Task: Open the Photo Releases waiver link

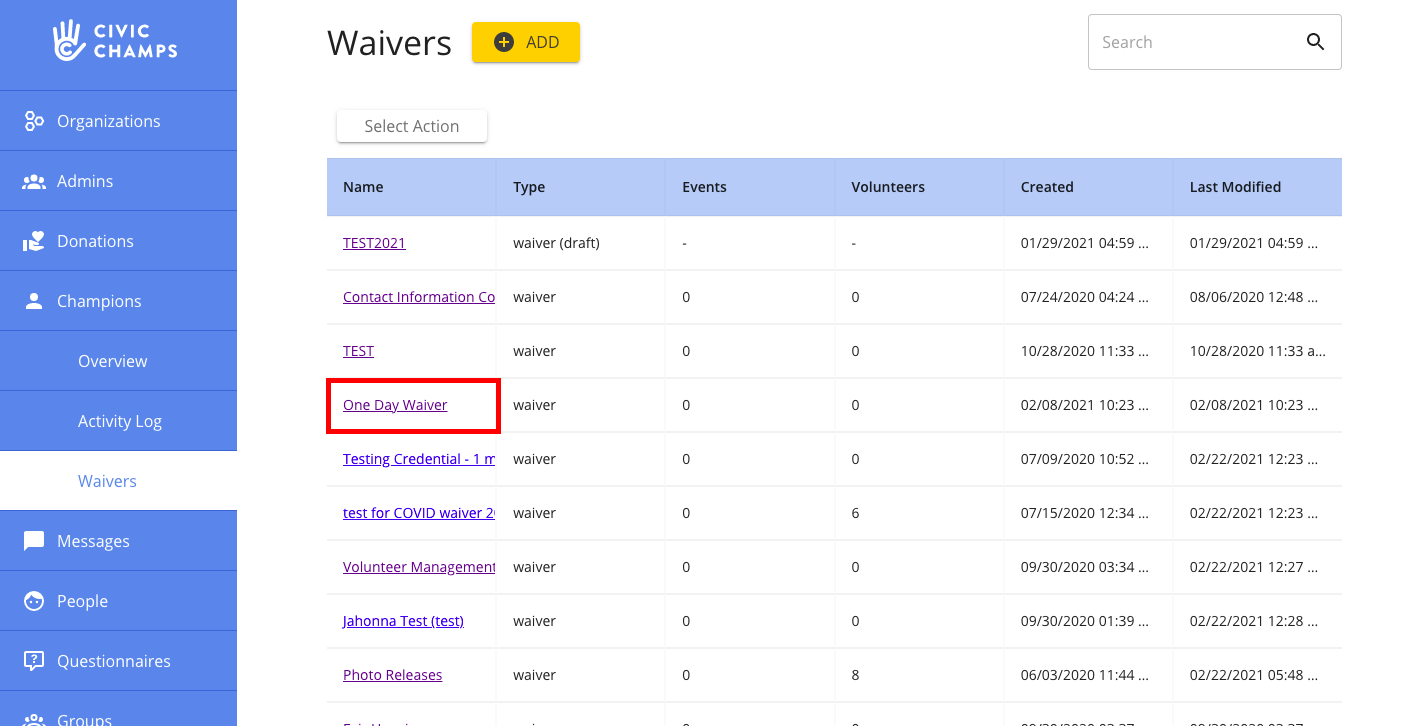Action: tap(392, 675)
